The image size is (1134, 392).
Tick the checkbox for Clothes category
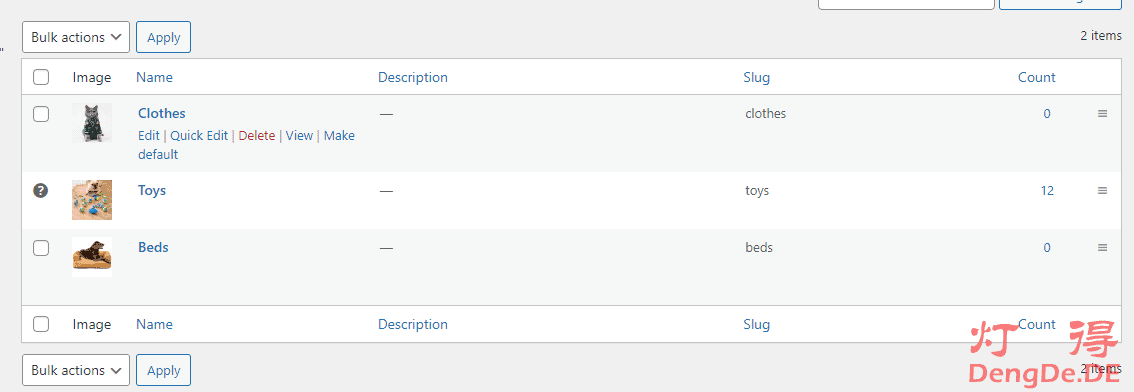41,114
